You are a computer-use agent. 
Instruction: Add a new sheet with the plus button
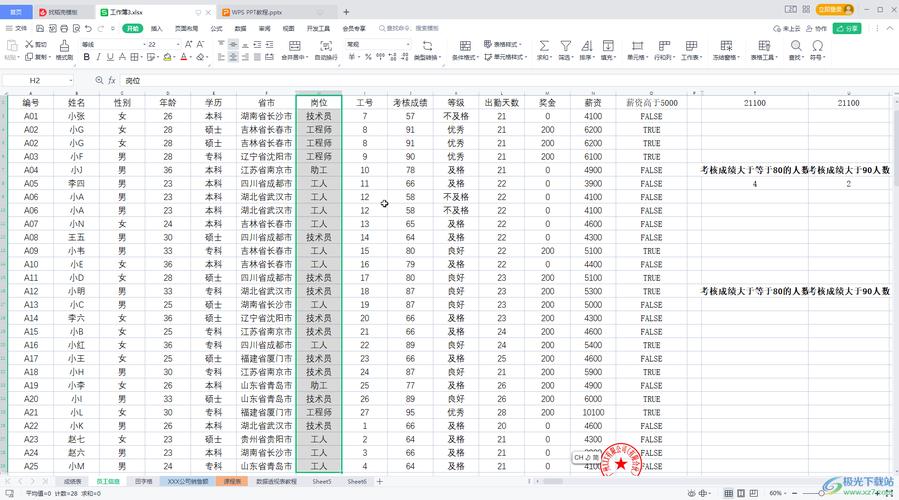click(x=380, y=482)
